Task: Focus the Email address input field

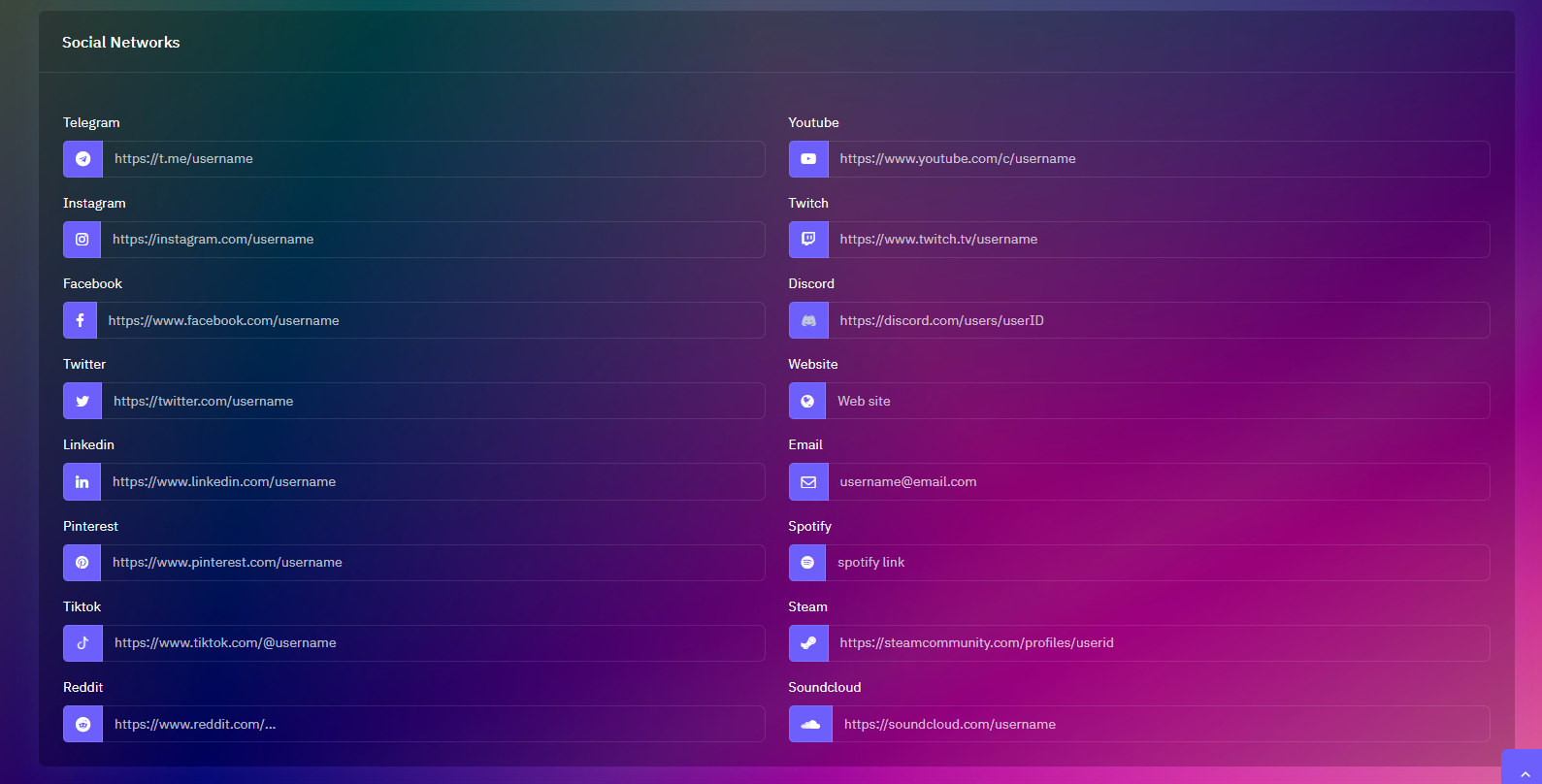Action: [1160, 481]
